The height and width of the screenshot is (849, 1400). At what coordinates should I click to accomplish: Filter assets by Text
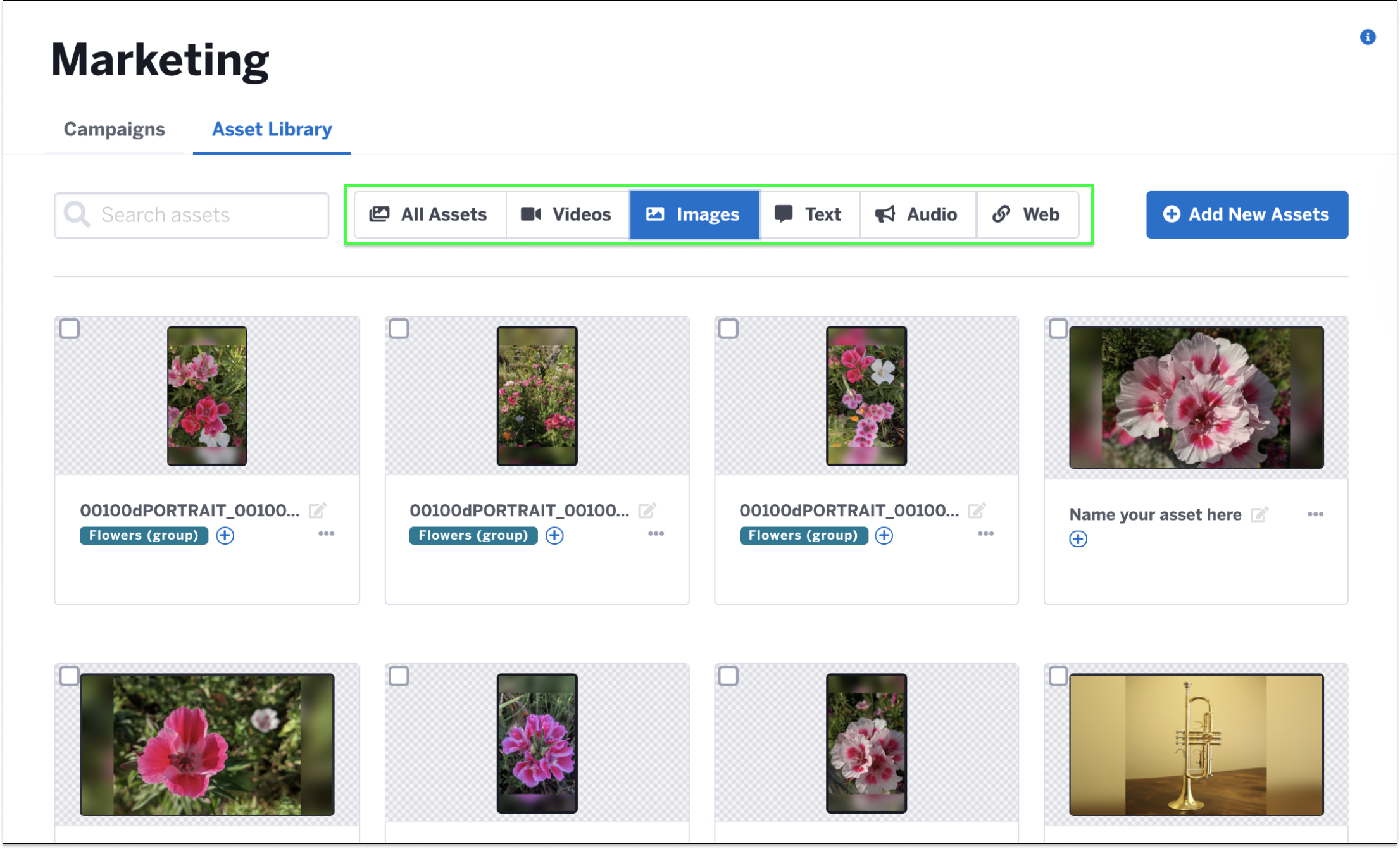point(809,214)
